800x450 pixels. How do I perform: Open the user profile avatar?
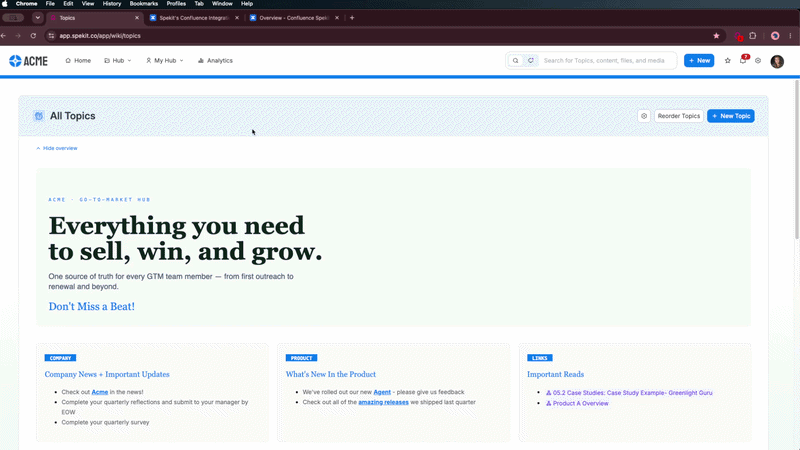tap(777, 61)
